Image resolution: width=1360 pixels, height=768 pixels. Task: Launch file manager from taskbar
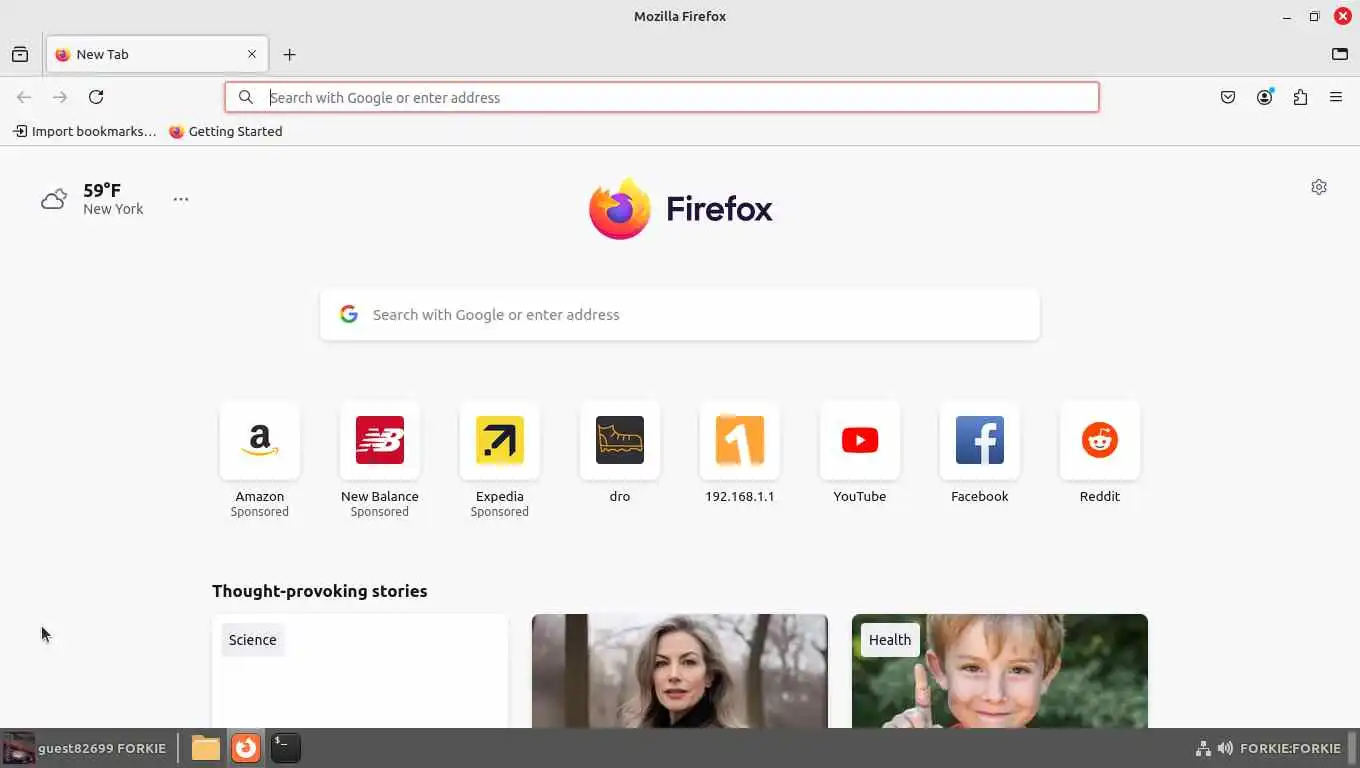pos(206,748)
